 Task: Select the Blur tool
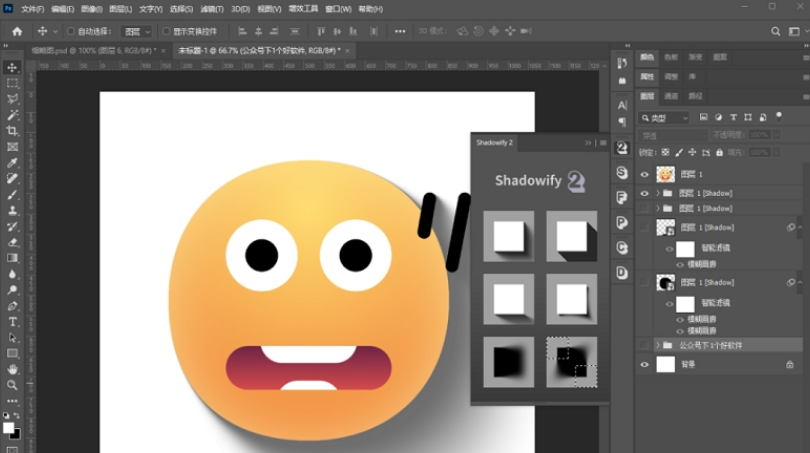point(12,274)
